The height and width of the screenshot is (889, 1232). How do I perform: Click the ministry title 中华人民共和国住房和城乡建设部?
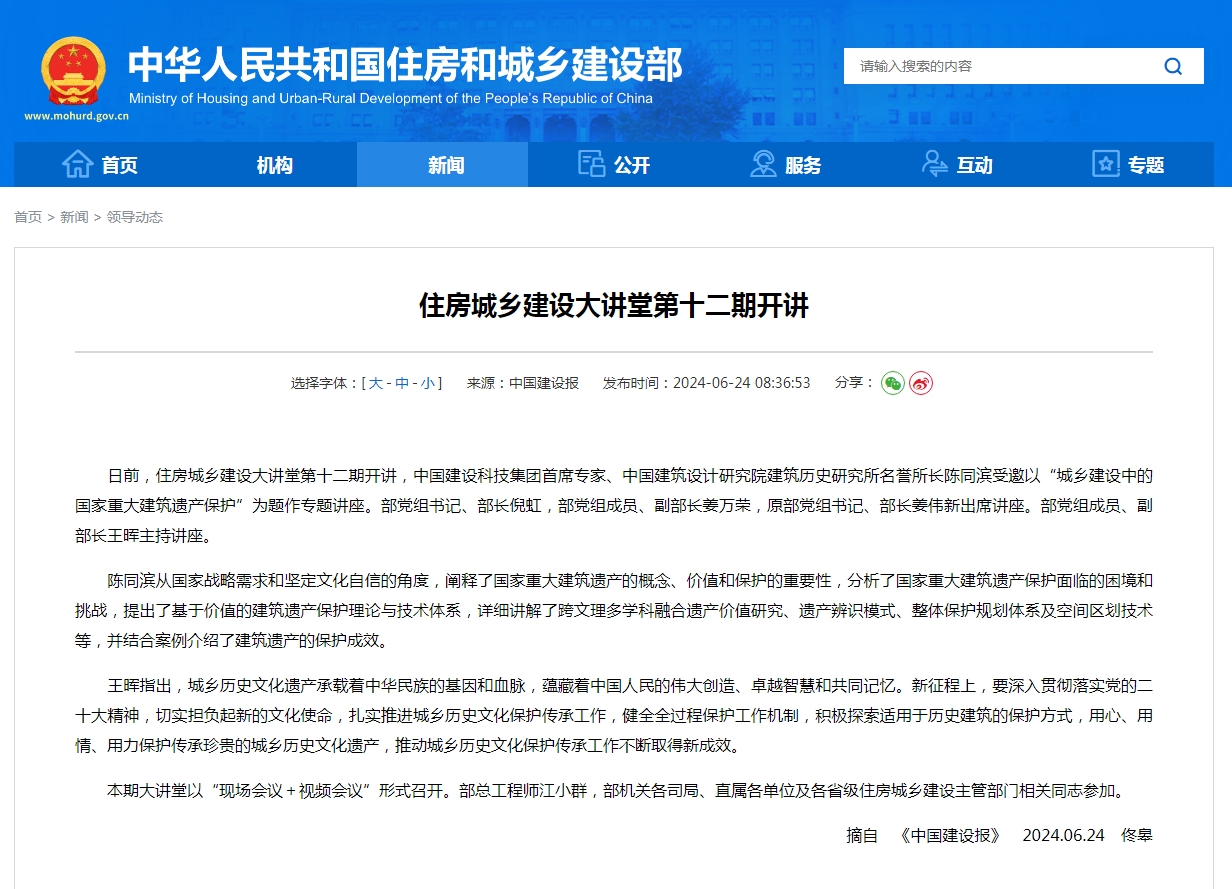click(x=405, y=64)
